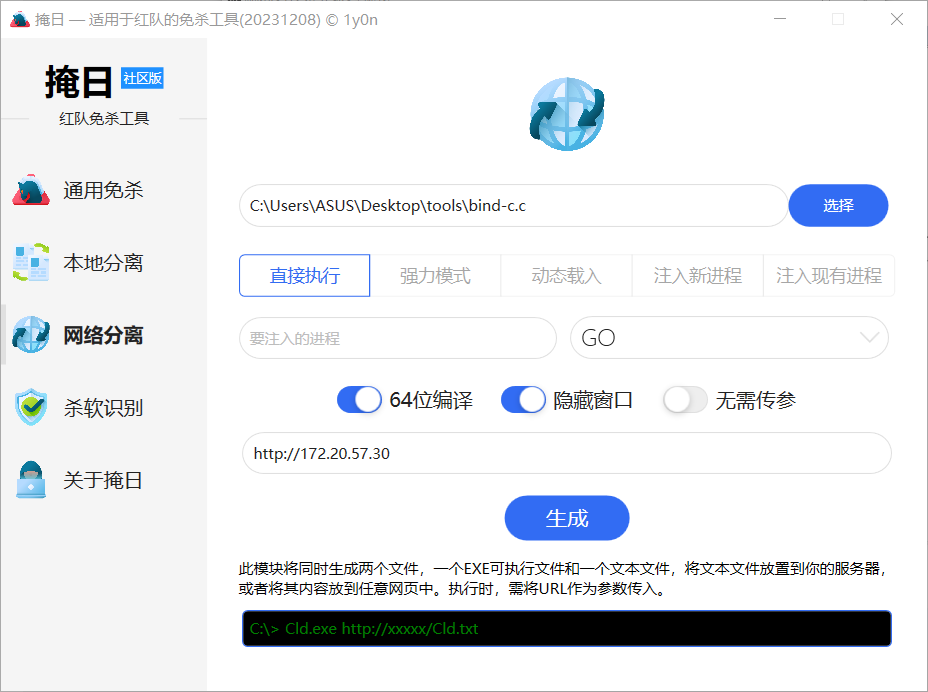928x692 pixels.
Task: Select the 直接执行 tab
Action: [x=305, y=275]
